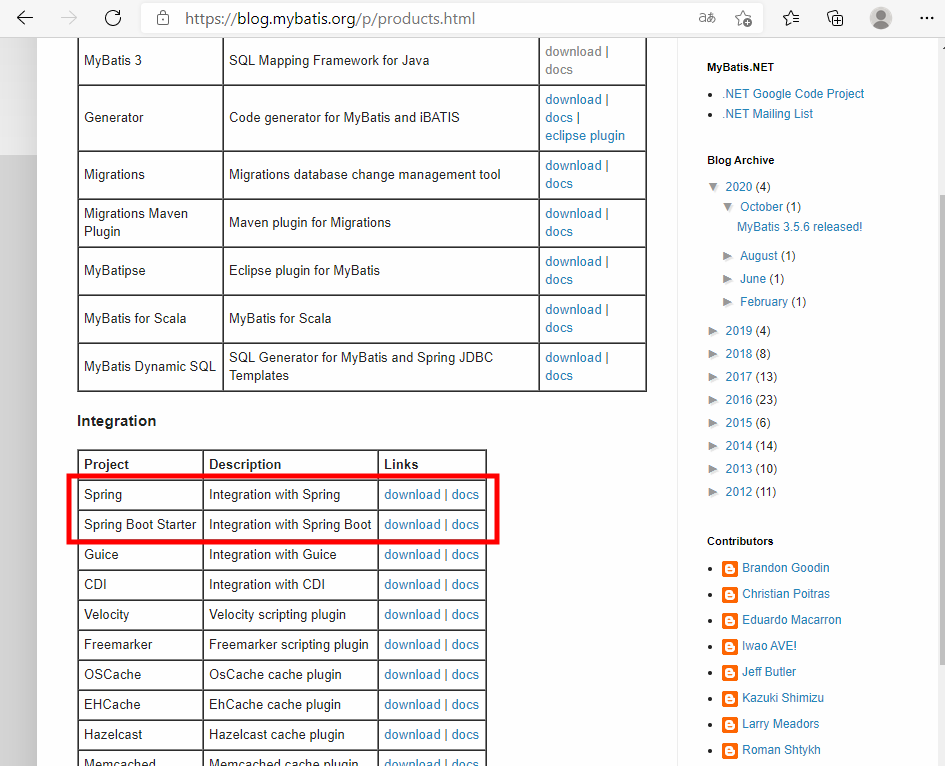The height and width of the screenshot is (766, 945).
Task: Open MyBatis 3.5.6 released! post
Action: point(799,227)
